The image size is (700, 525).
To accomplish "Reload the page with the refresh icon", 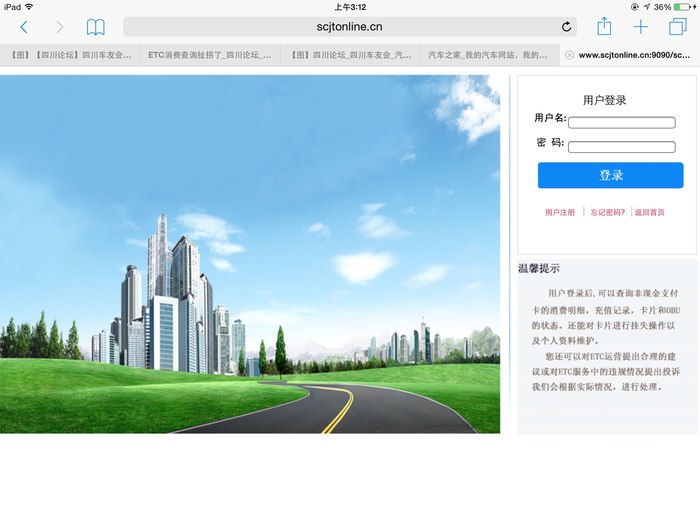I will pos(566,27).
